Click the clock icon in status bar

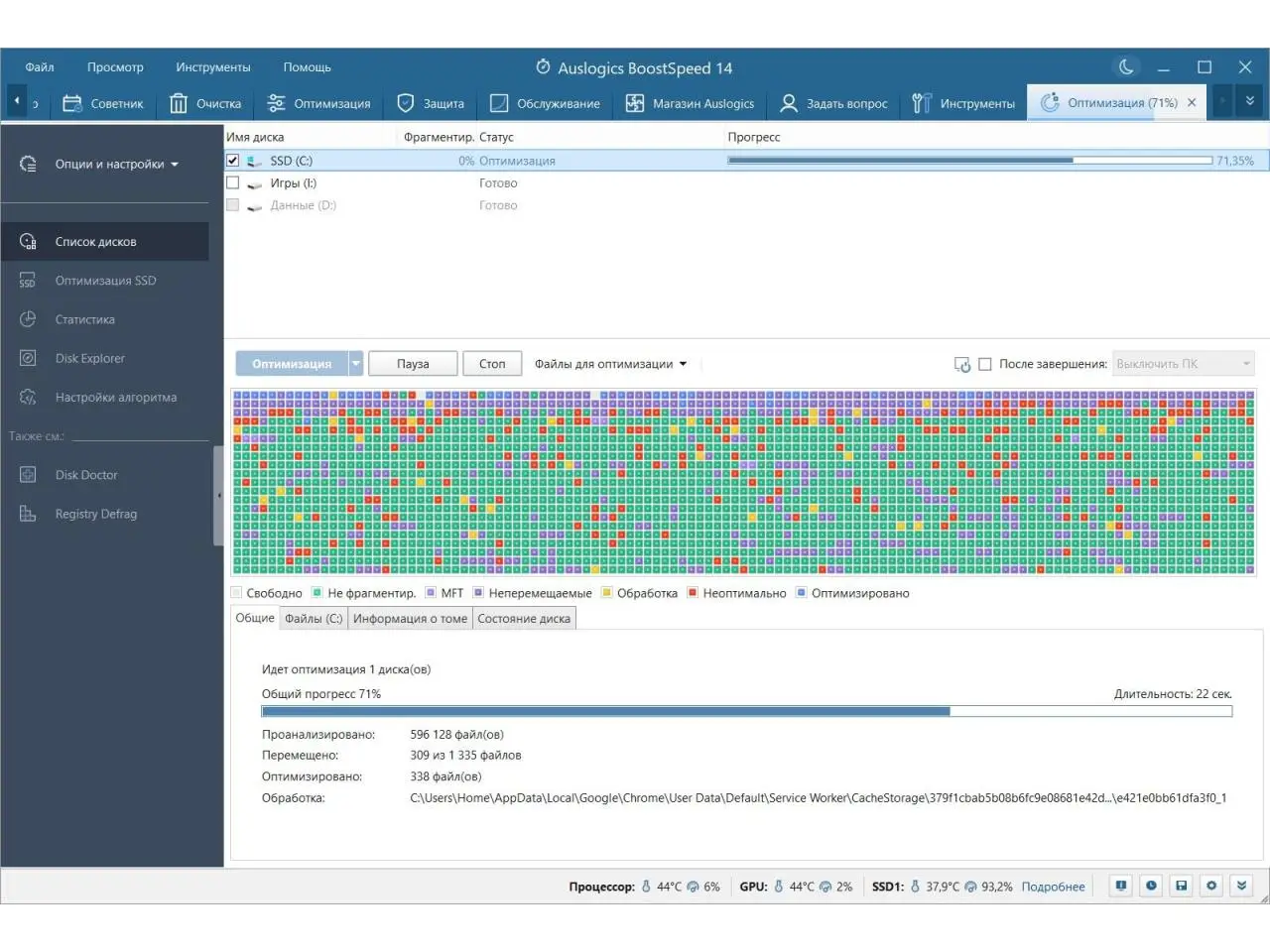point(1151,886)
